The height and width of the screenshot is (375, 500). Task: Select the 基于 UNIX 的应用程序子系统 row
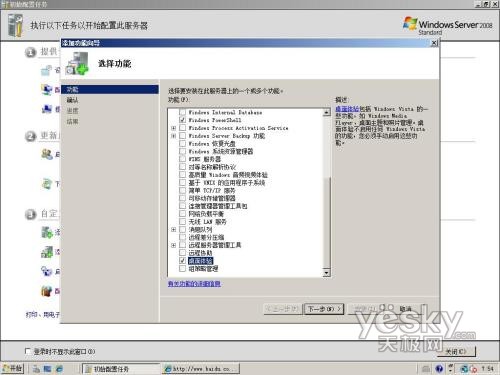[x=227, y=183]
